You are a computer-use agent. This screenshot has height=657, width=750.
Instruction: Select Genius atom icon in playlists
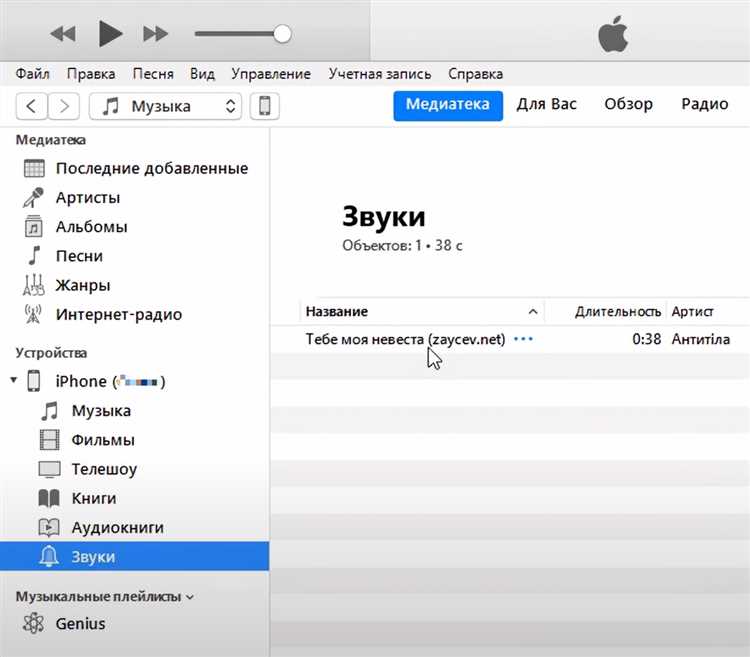(x=33, y=624)
